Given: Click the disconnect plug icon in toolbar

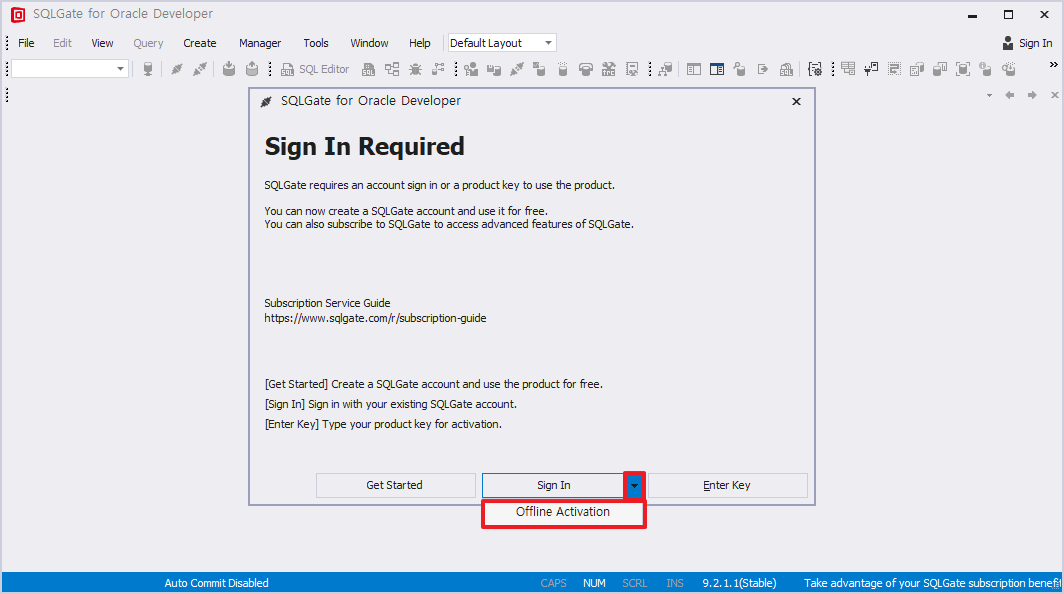Looking at the screenshot, I should 200,69.
